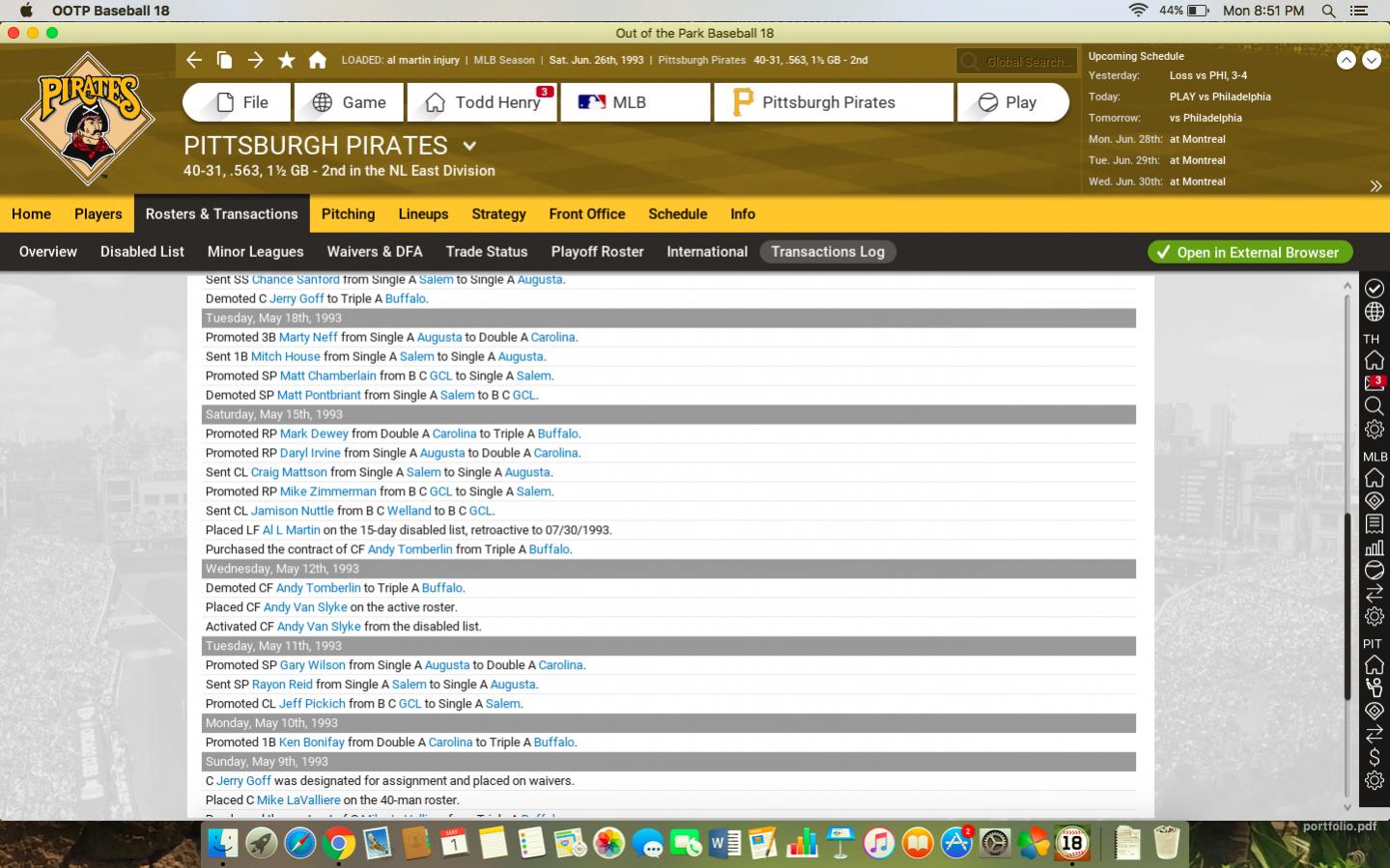This screenshot has height=868, width=1390.
Task: Expand the Upcoming Schedule with the double chevron
Action: point(1376,186)
